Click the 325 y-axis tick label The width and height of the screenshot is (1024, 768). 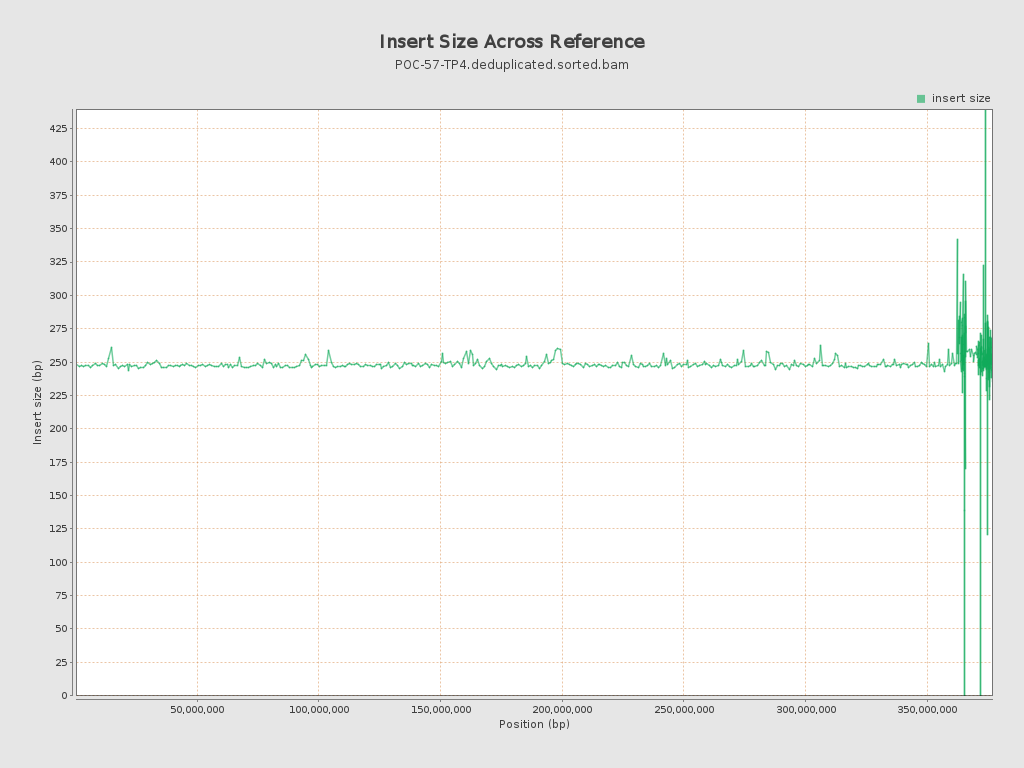coord(58,262)
